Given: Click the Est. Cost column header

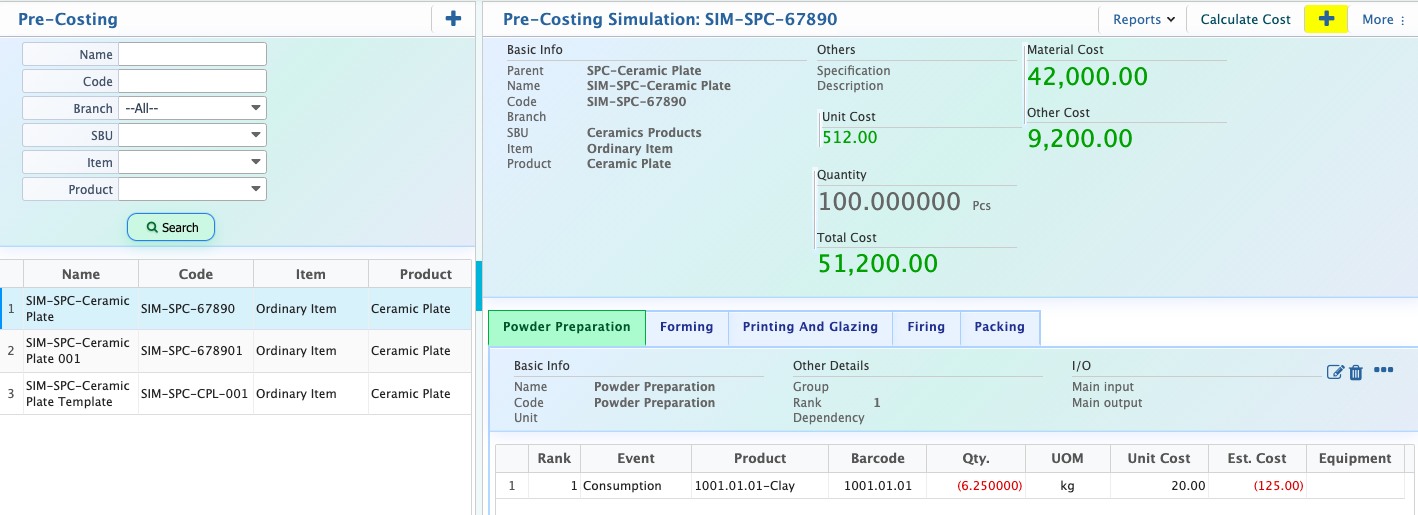Looking at the screenshot, I should (1257, 458).
